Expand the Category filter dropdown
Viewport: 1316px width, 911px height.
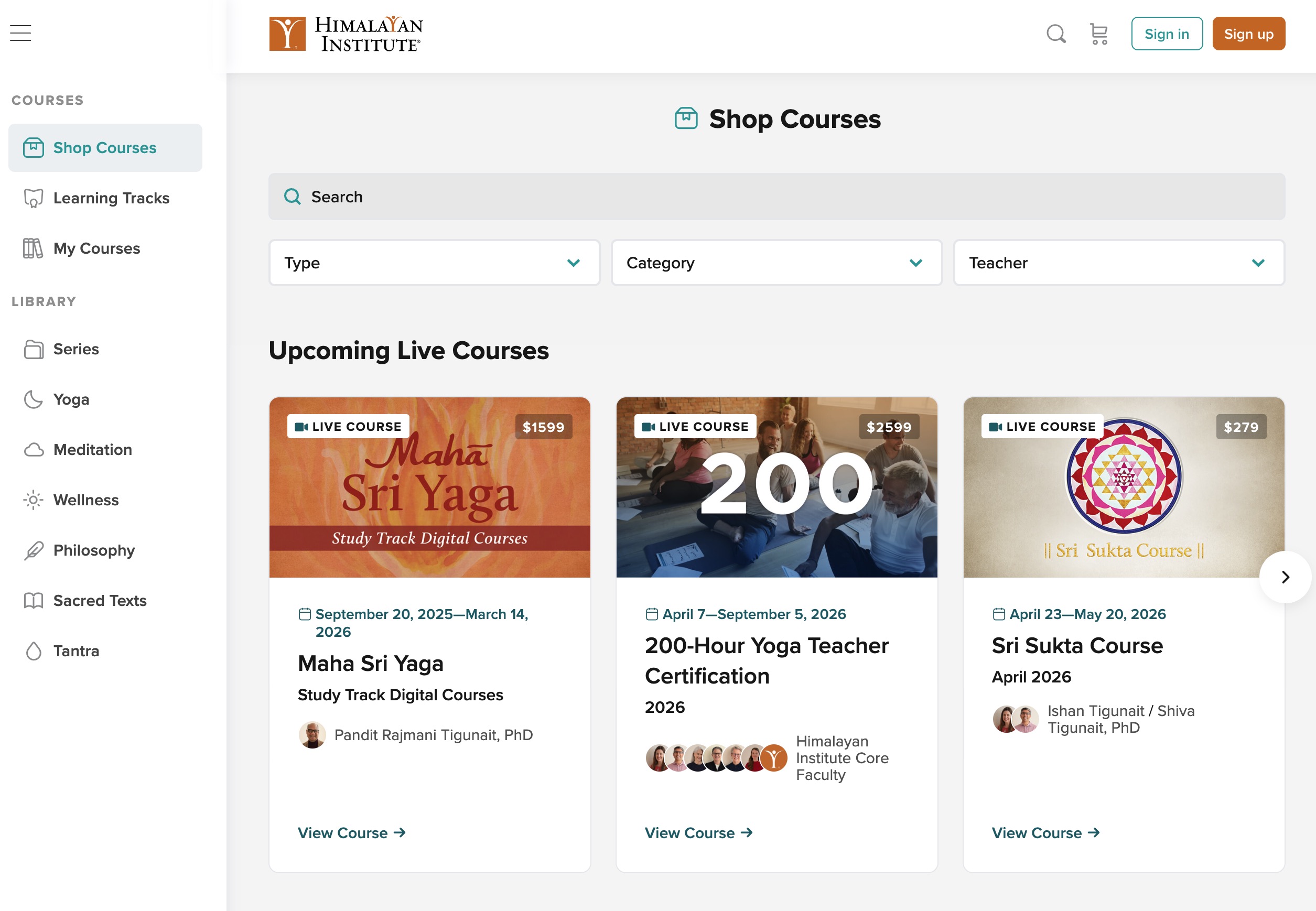point(776,263)
